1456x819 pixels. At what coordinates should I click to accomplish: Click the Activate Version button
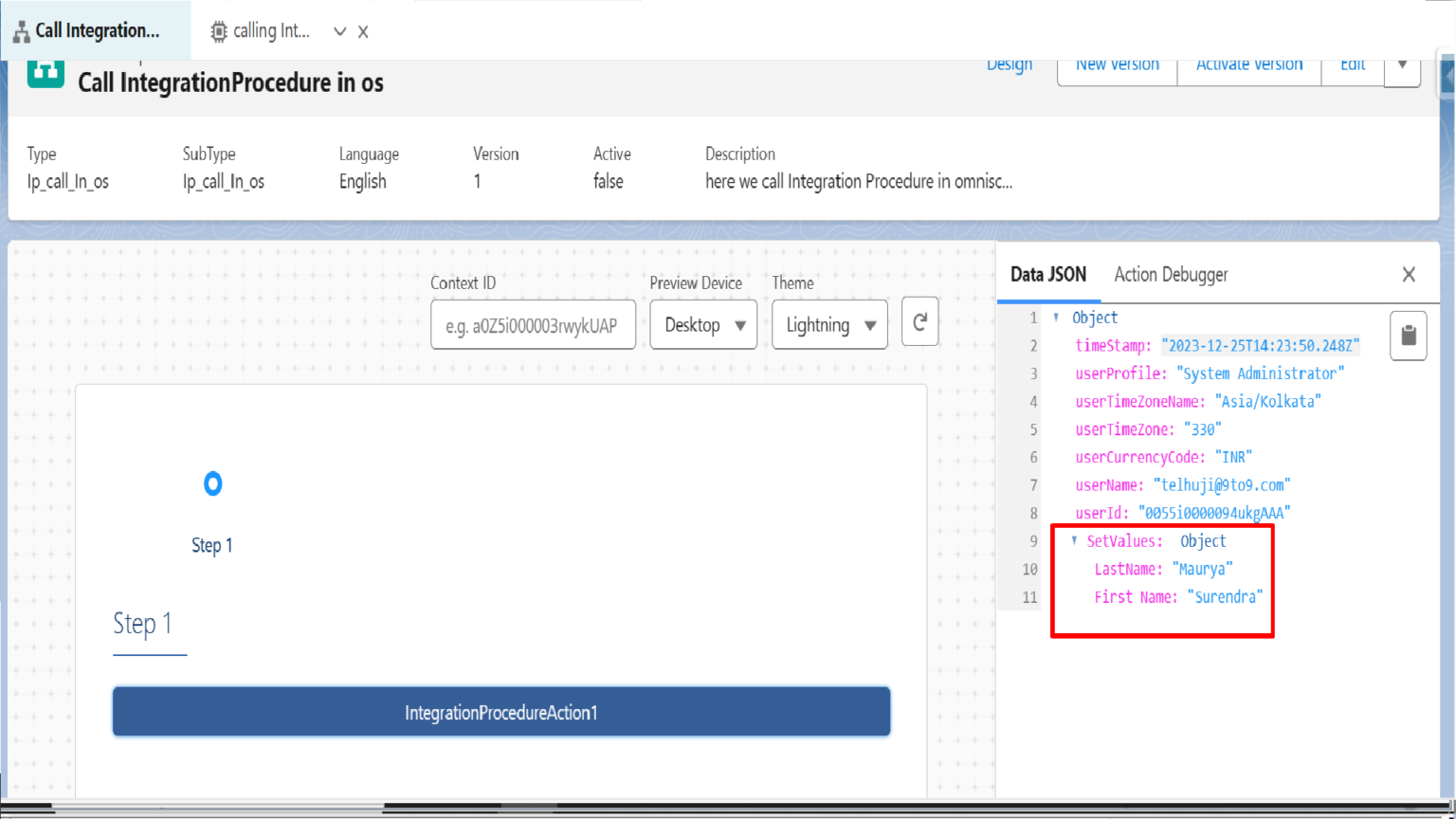click(x=1248, y=64)
